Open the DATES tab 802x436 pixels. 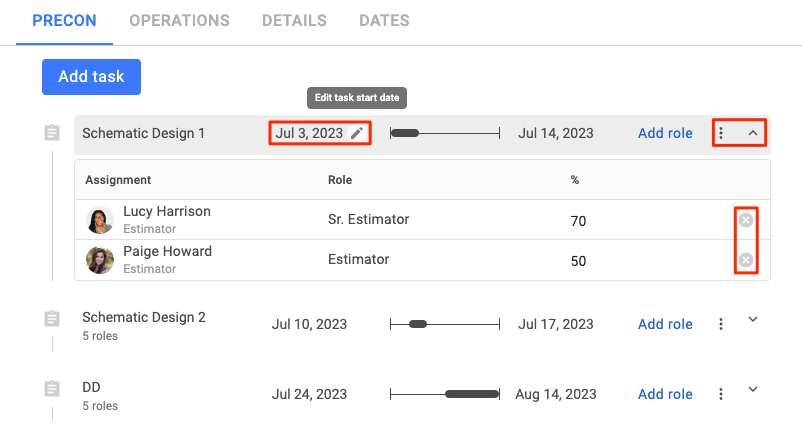(x=384, y=20)
